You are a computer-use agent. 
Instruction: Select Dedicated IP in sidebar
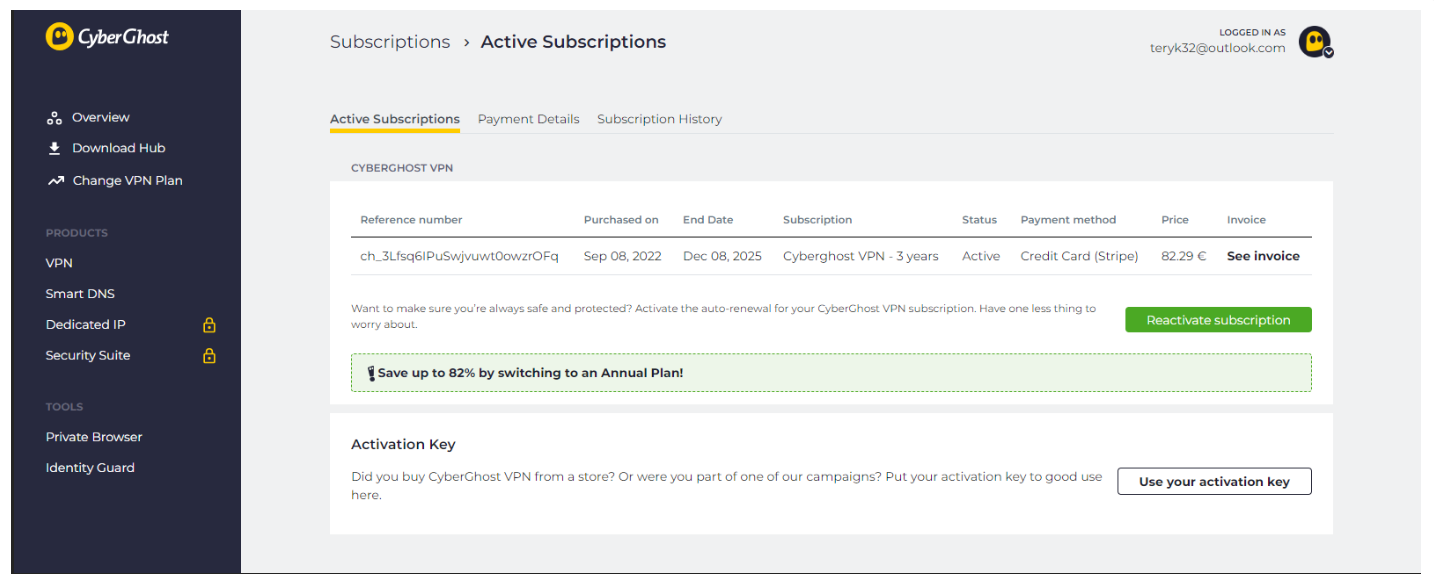[x=86, y=324]
